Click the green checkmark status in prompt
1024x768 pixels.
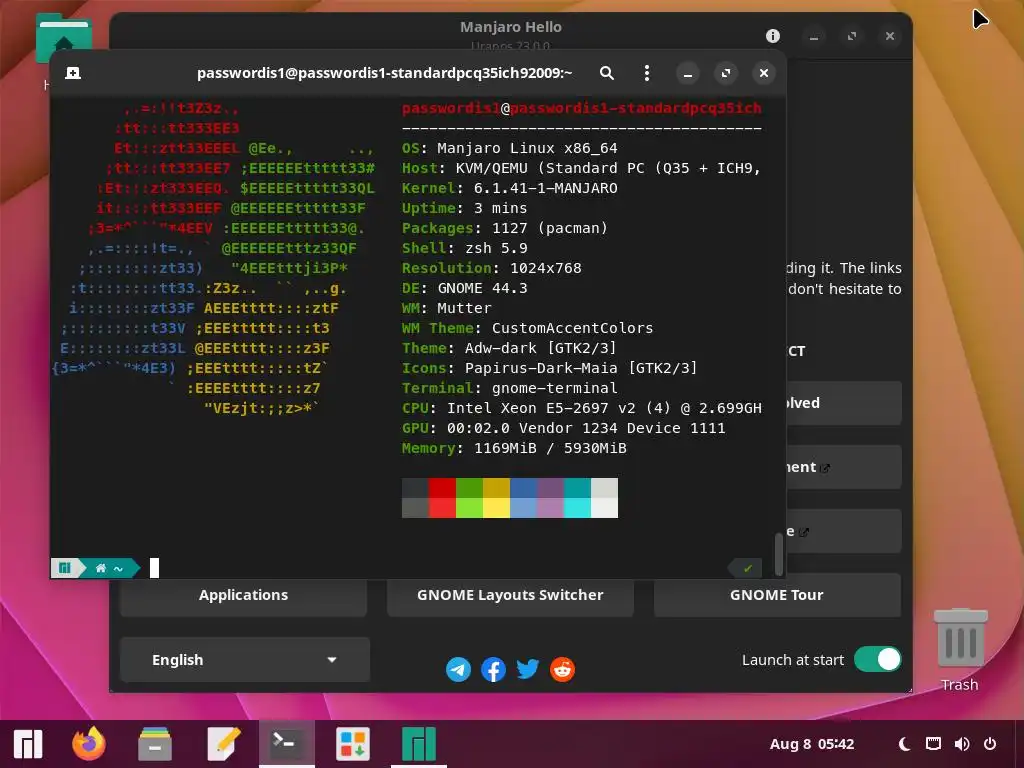[748, 568]
